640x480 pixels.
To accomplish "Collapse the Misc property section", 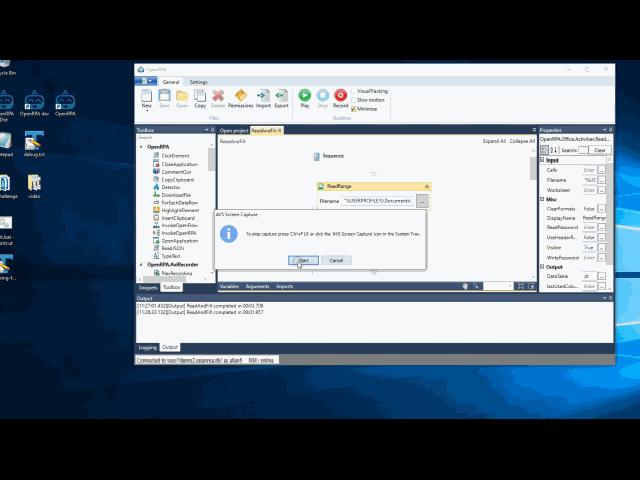I will [x=542, y=199].
